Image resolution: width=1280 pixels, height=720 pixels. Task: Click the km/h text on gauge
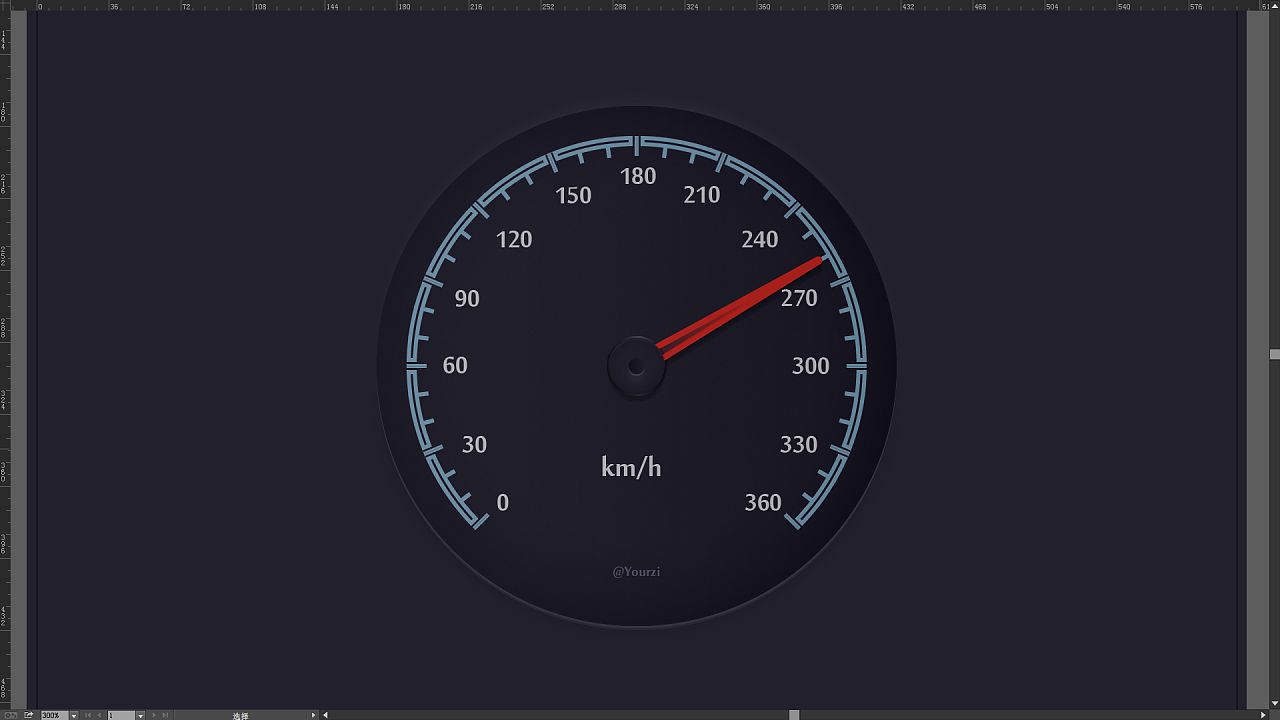[631, 466]
